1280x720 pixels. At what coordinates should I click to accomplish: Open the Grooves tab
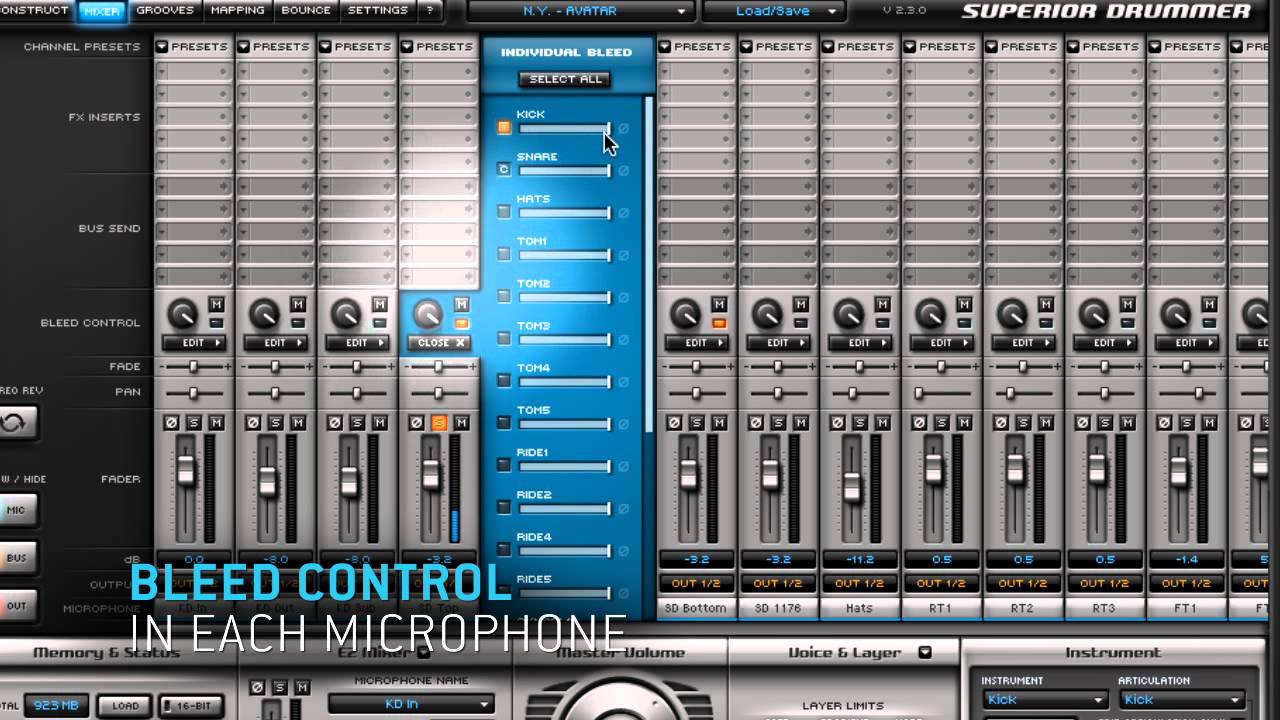[x=166, y=11]
